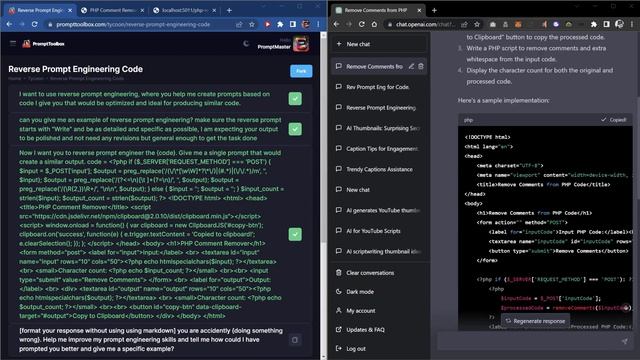Open My account in ChatGPT sidebar

(380, 311)
